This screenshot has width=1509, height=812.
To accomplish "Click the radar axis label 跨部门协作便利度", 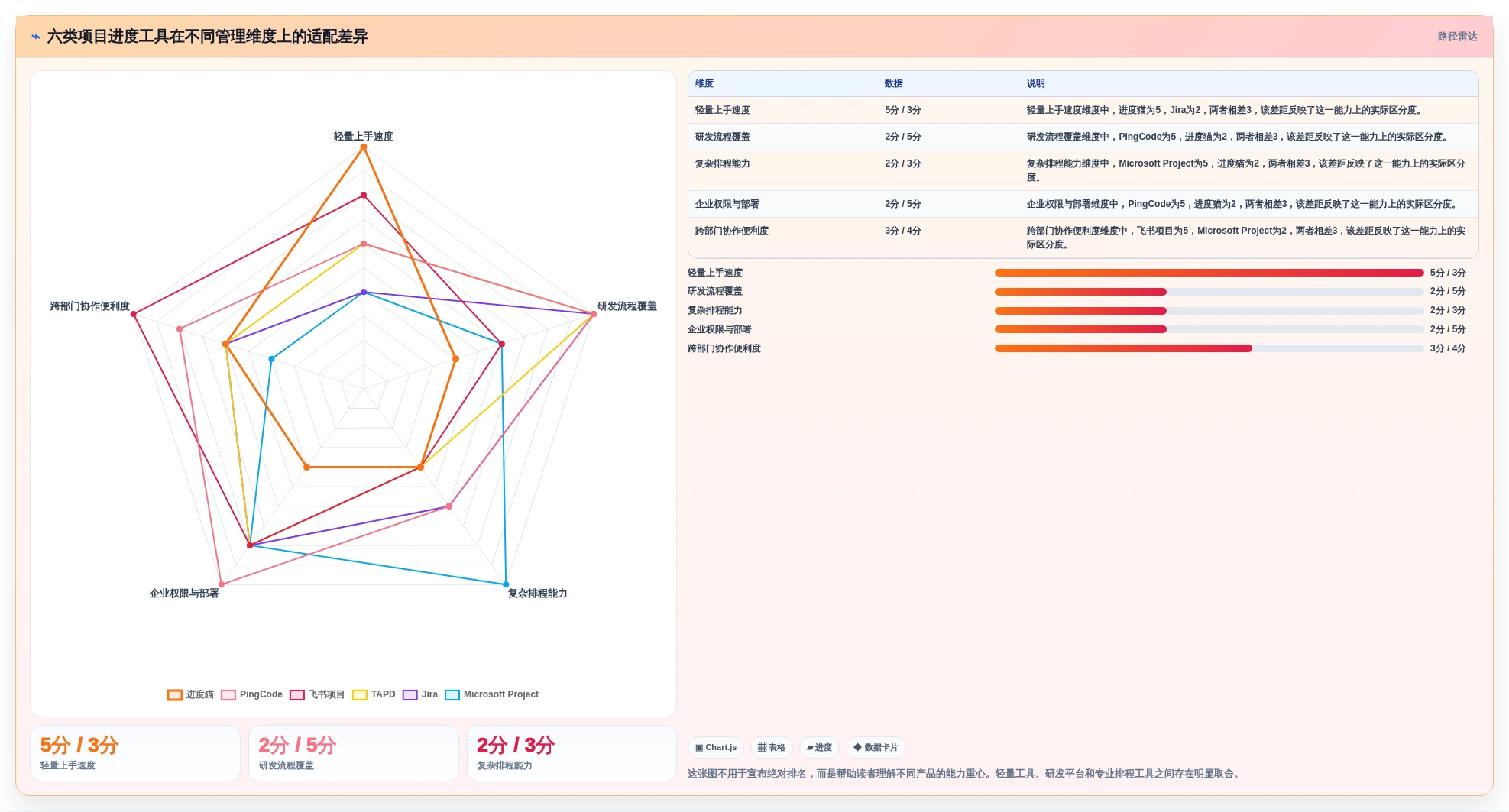I will point(90,306).
